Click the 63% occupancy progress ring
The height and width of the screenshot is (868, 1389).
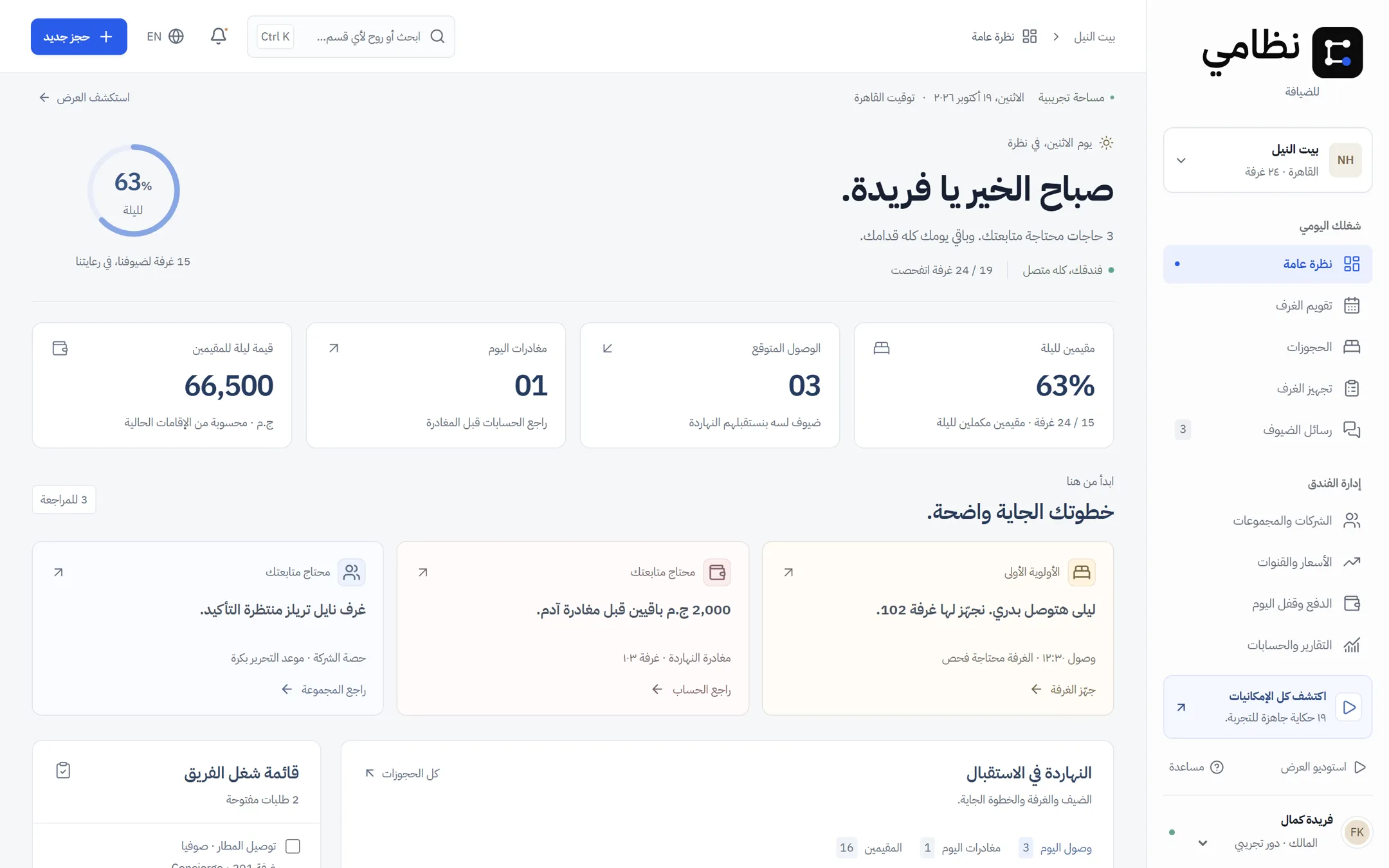click(x=133, y=190)
